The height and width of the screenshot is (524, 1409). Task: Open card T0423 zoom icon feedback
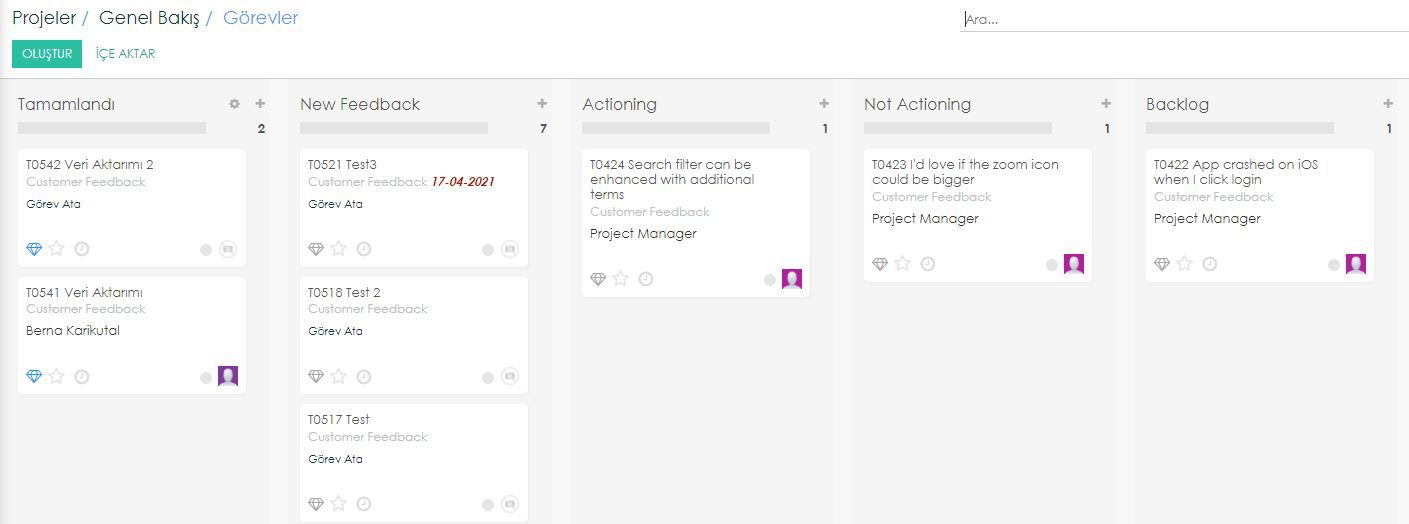point(978,215)
